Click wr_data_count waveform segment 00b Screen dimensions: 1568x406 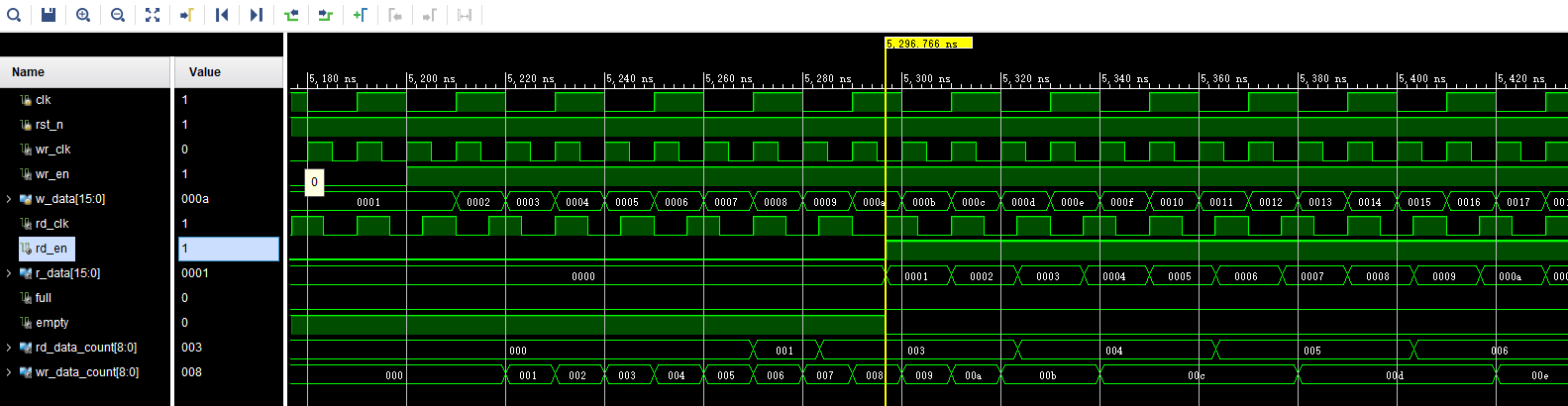click(x=1048, y=375)
